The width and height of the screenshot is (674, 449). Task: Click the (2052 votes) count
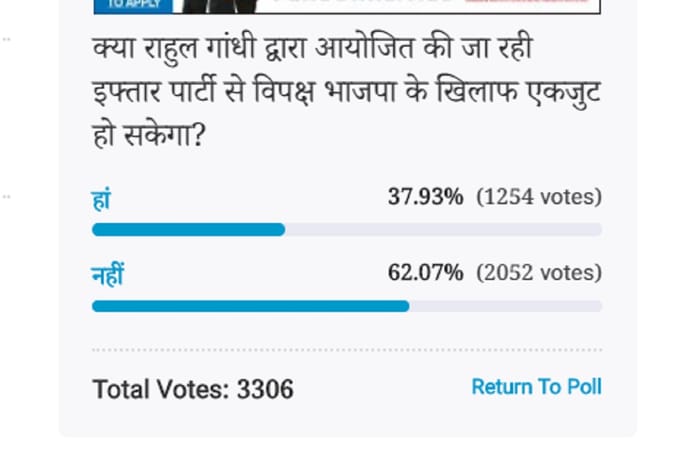coord(538,273)
